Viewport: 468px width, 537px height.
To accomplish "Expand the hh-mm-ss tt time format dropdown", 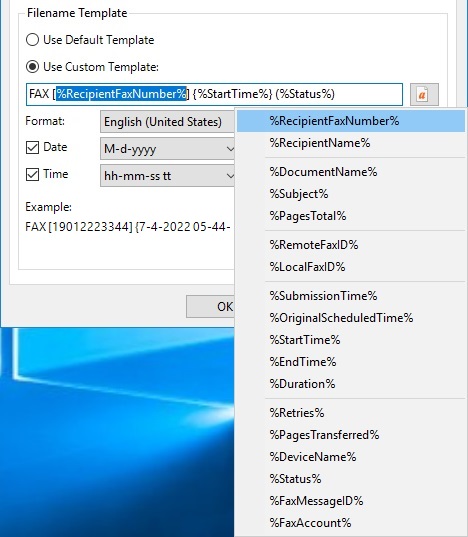I will click(x=167, y=176).
